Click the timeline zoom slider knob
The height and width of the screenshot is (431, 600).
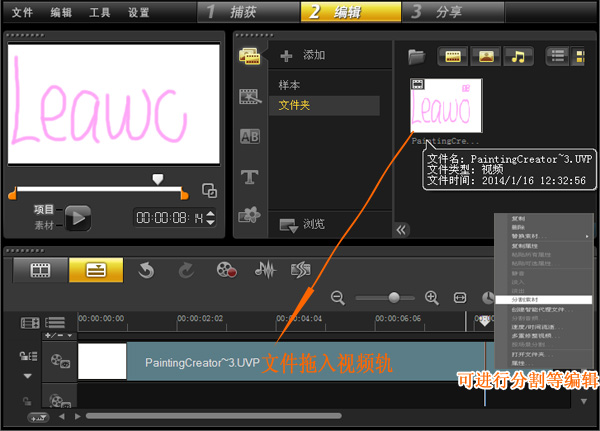point(394,297)
